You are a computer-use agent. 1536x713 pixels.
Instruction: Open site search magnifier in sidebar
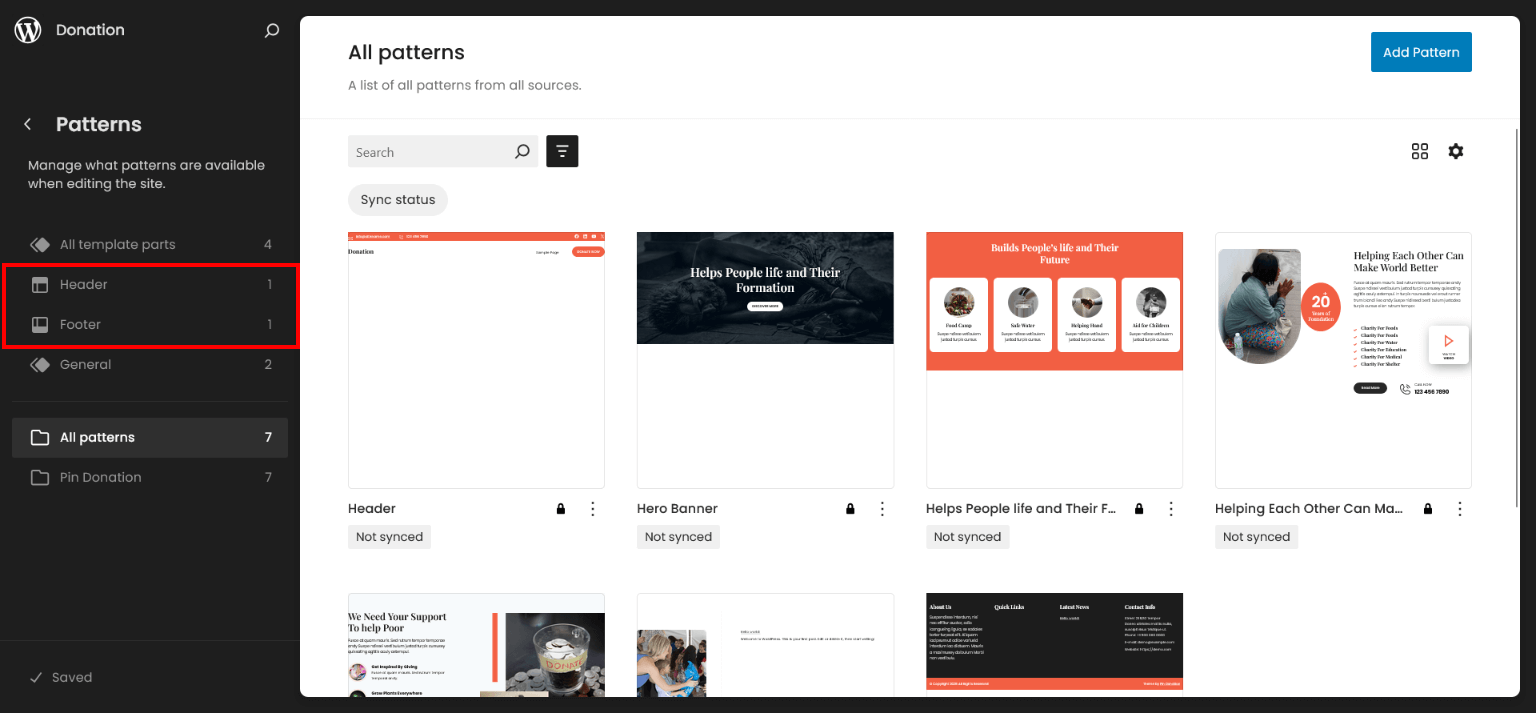(271, 31)
